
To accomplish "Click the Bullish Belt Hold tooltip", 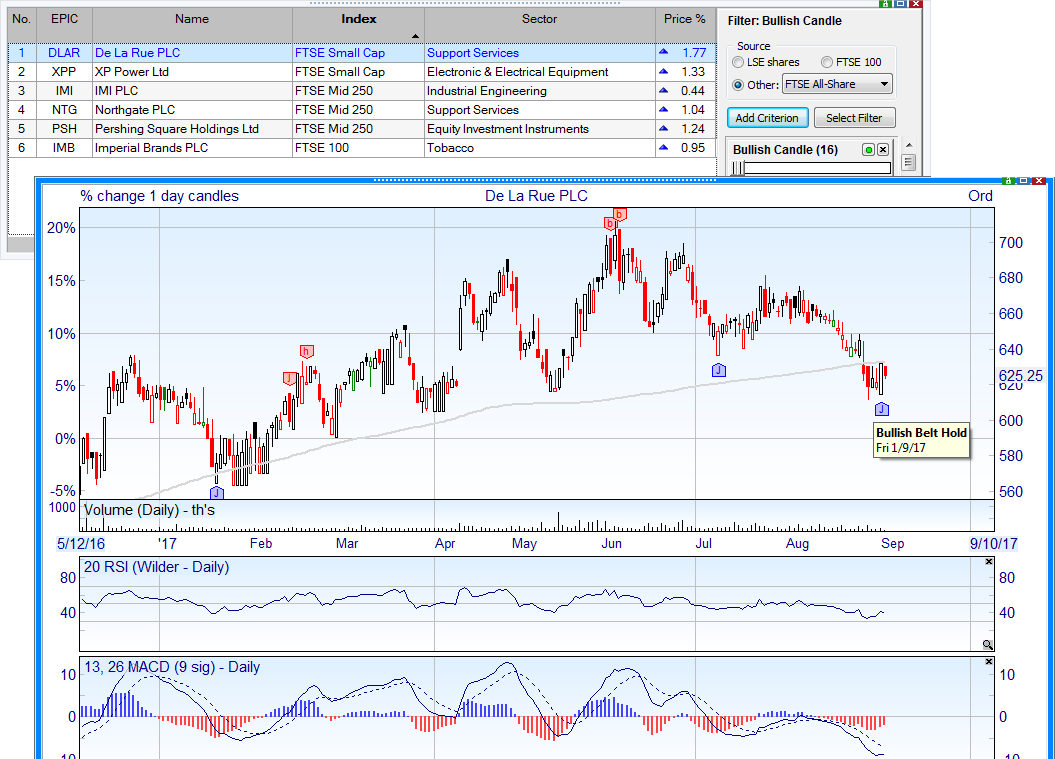I will point(921,440).
